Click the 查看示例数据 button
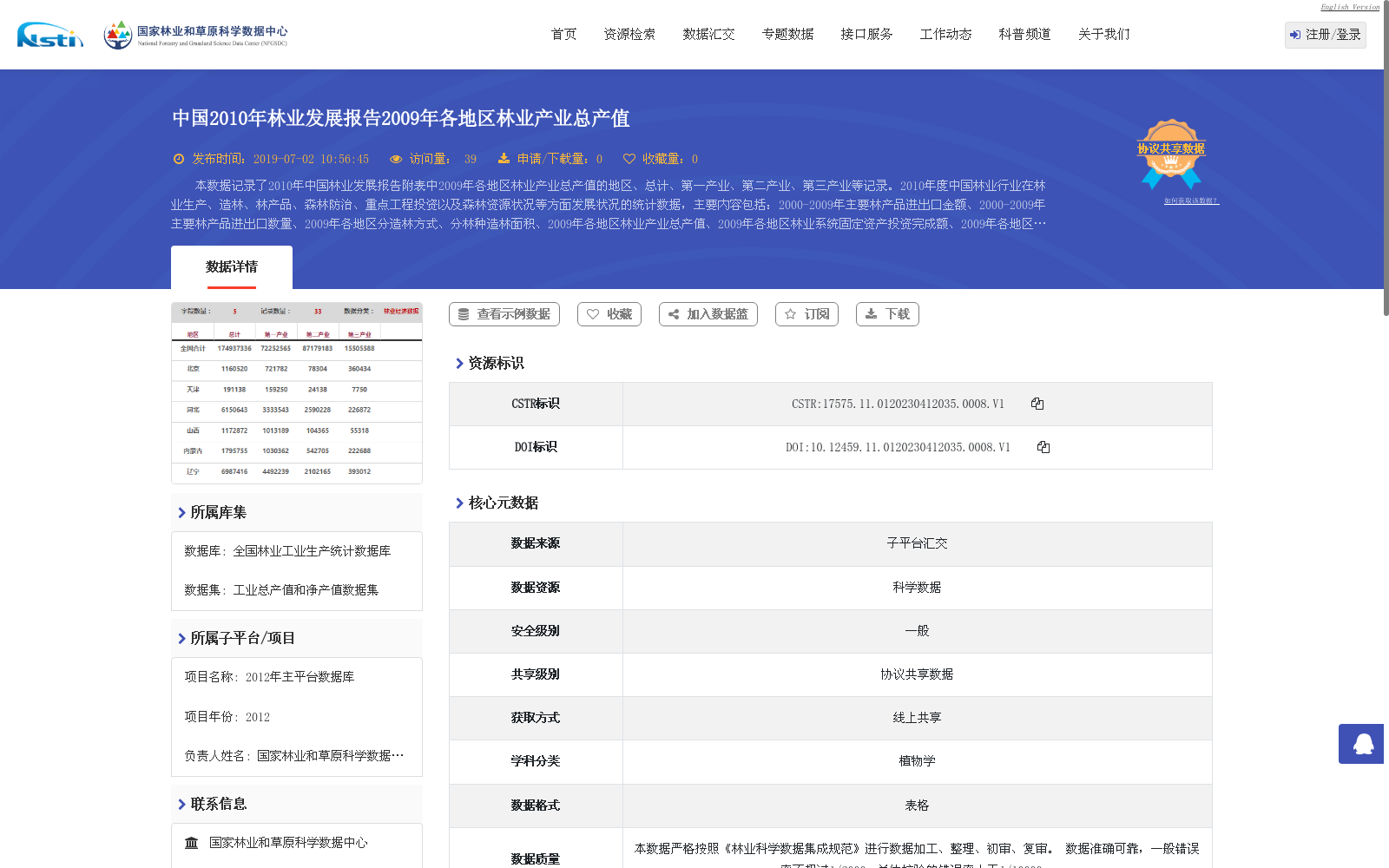This screenshot has width=1389, height=868. point(504,314)
